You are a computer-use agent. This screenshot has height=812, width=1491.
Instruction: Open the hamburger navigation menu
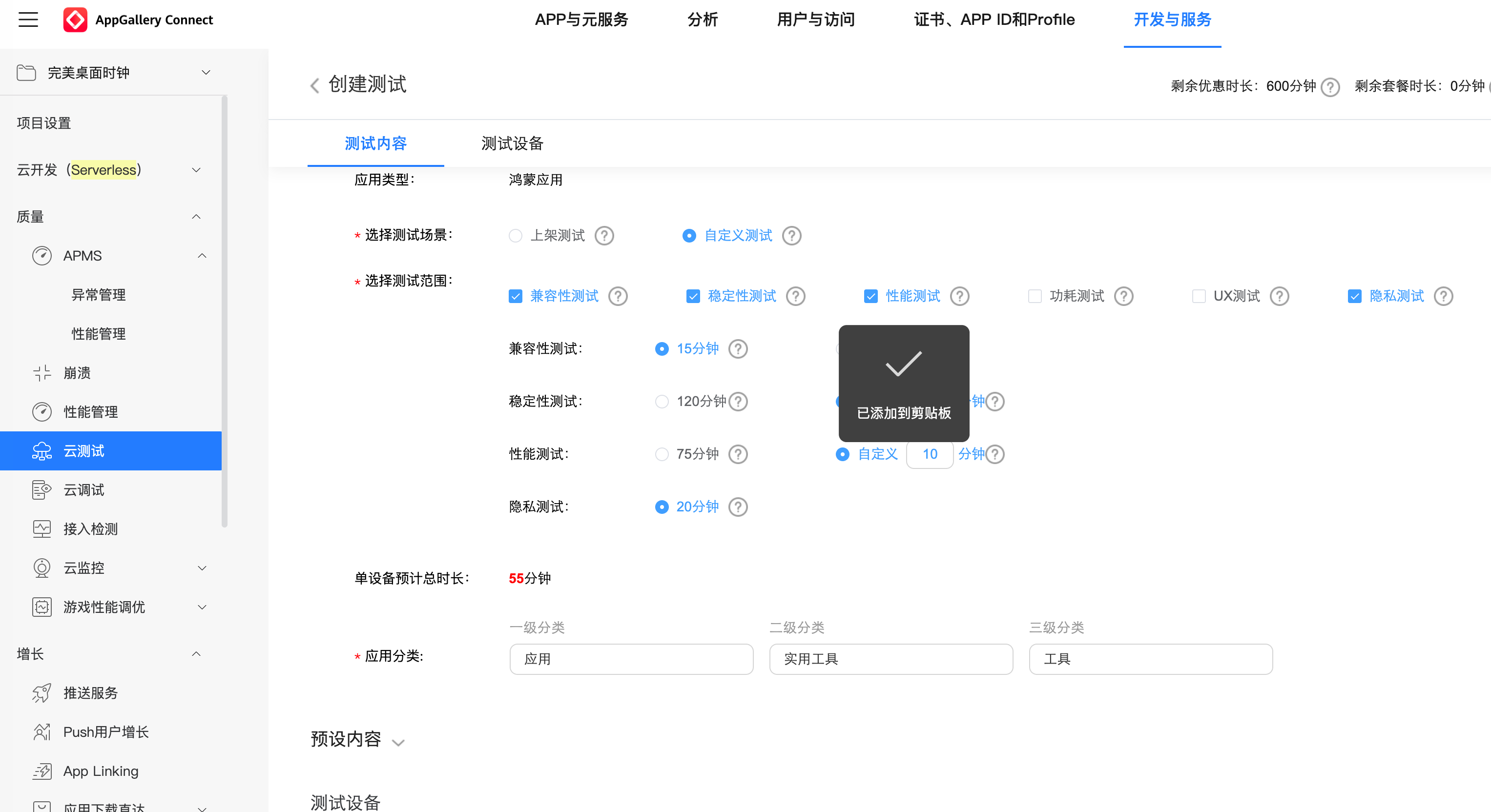point(28,20)
